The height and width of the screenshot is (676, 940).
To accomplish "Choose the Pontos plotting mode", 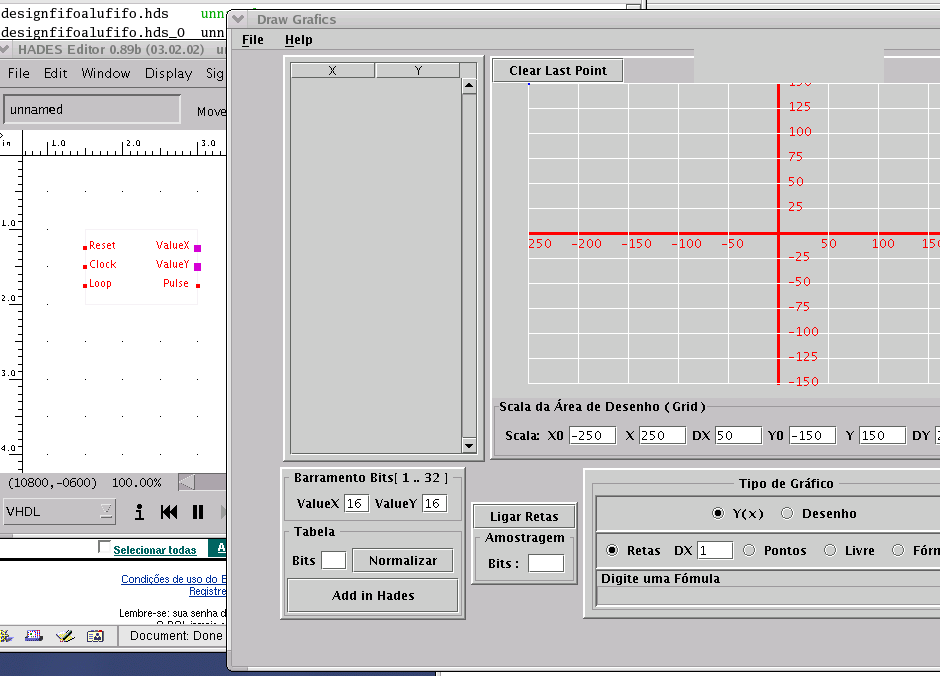I will (x=748, y=550).
